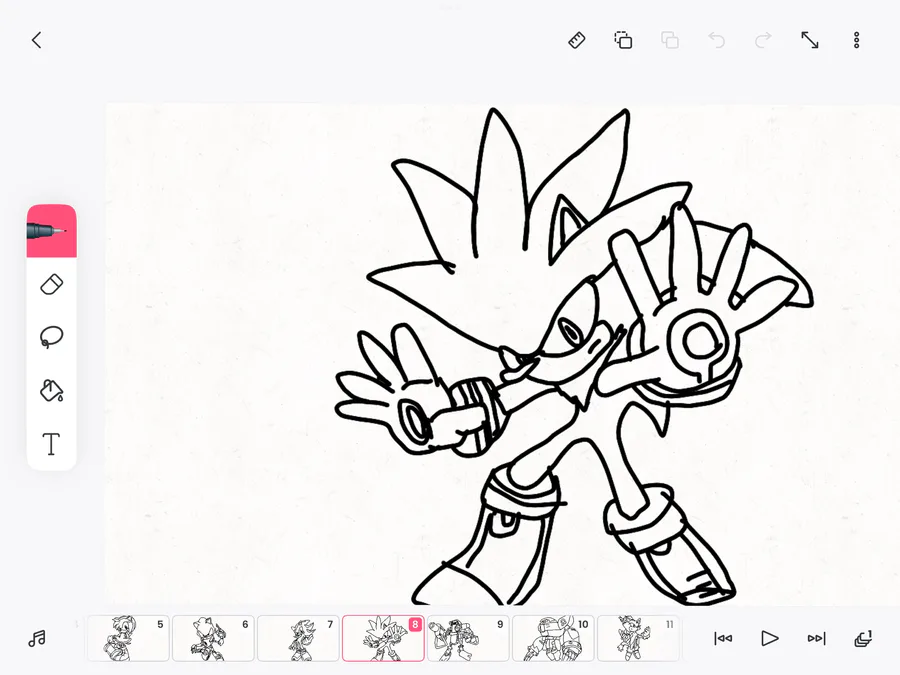
Task: Expand canvas to full screen
Action: click(810, 40)
